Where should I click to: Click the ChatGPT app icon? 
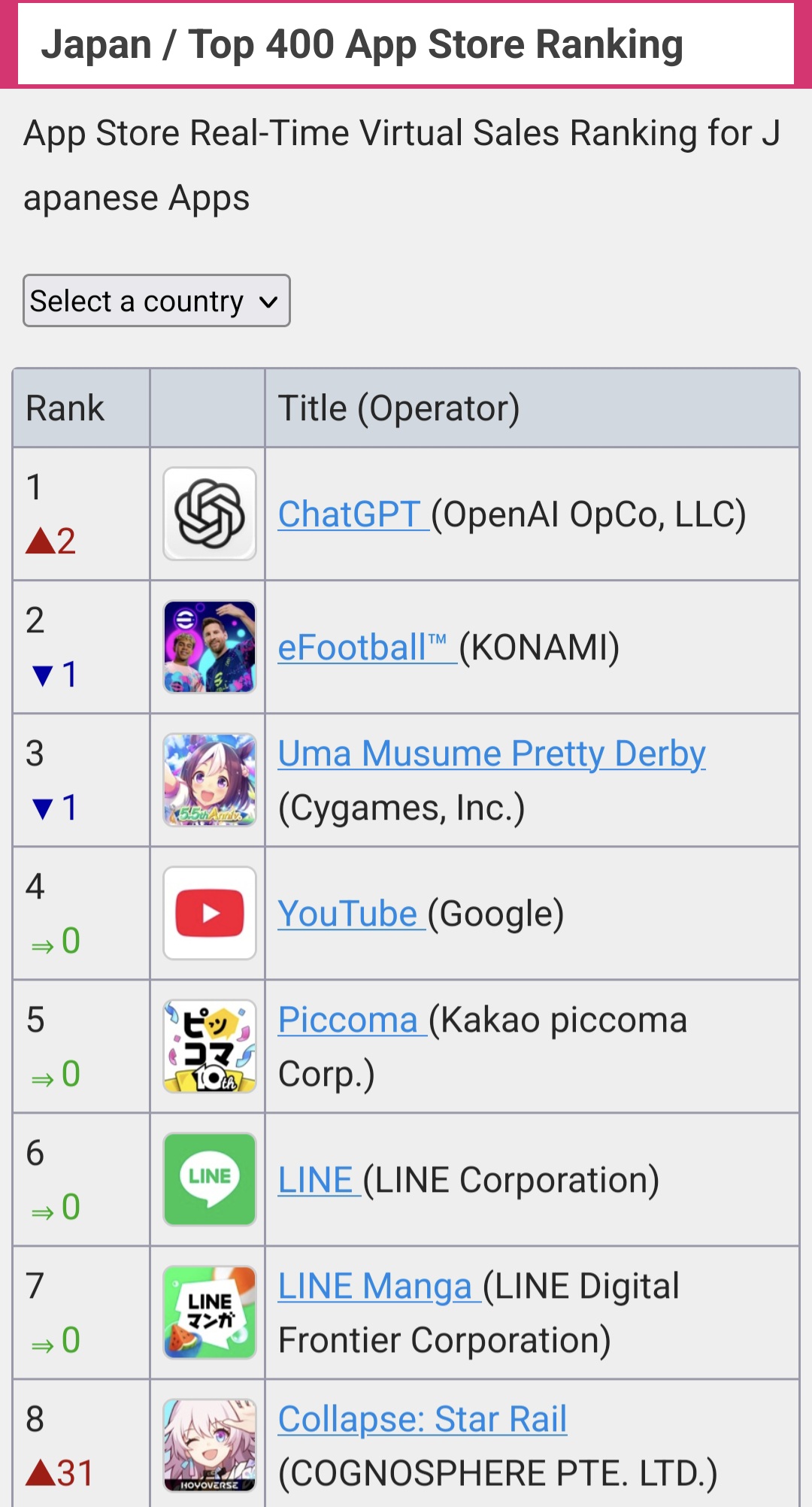point(210,514)
